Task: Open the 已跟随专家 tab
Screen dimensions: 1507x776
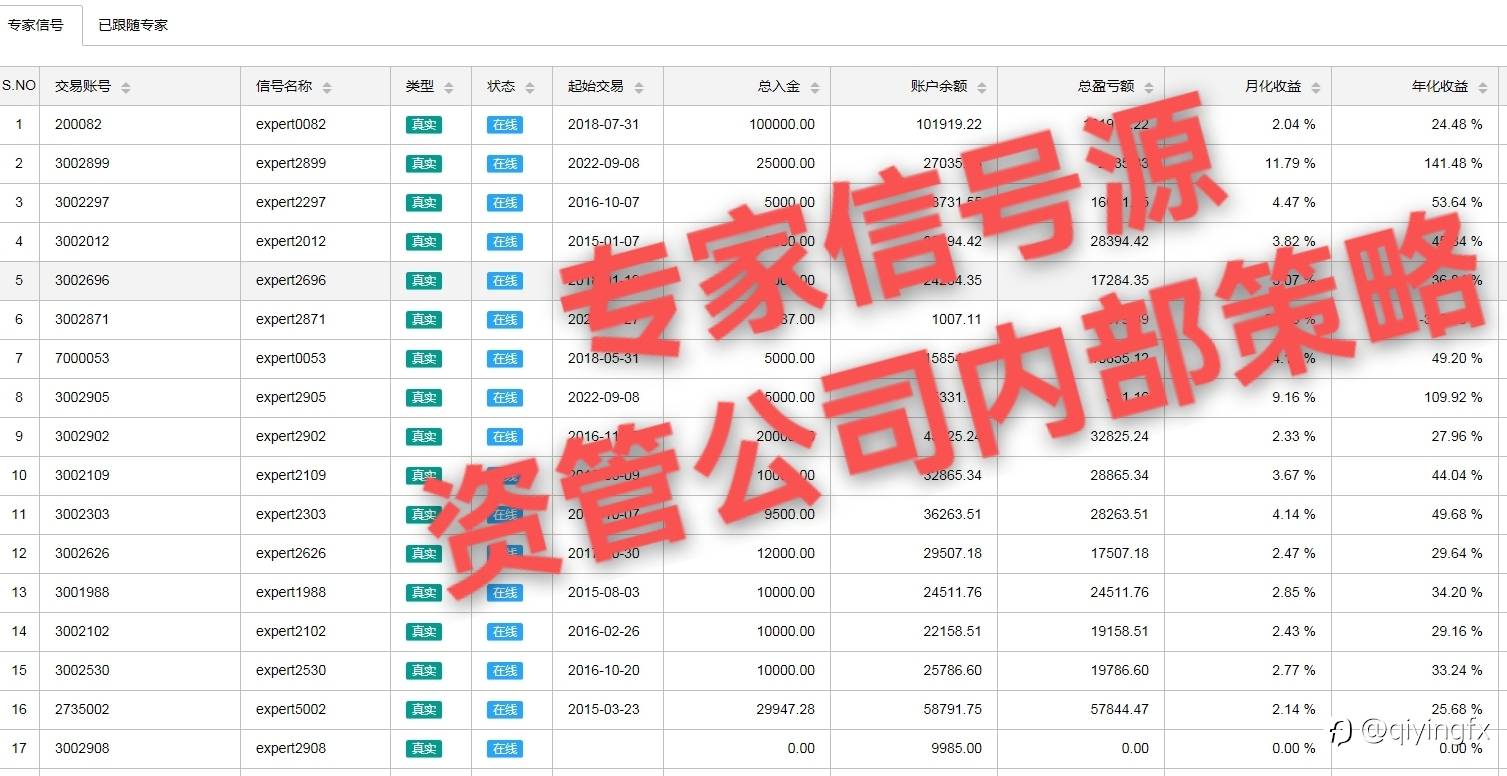Action: 133,25
